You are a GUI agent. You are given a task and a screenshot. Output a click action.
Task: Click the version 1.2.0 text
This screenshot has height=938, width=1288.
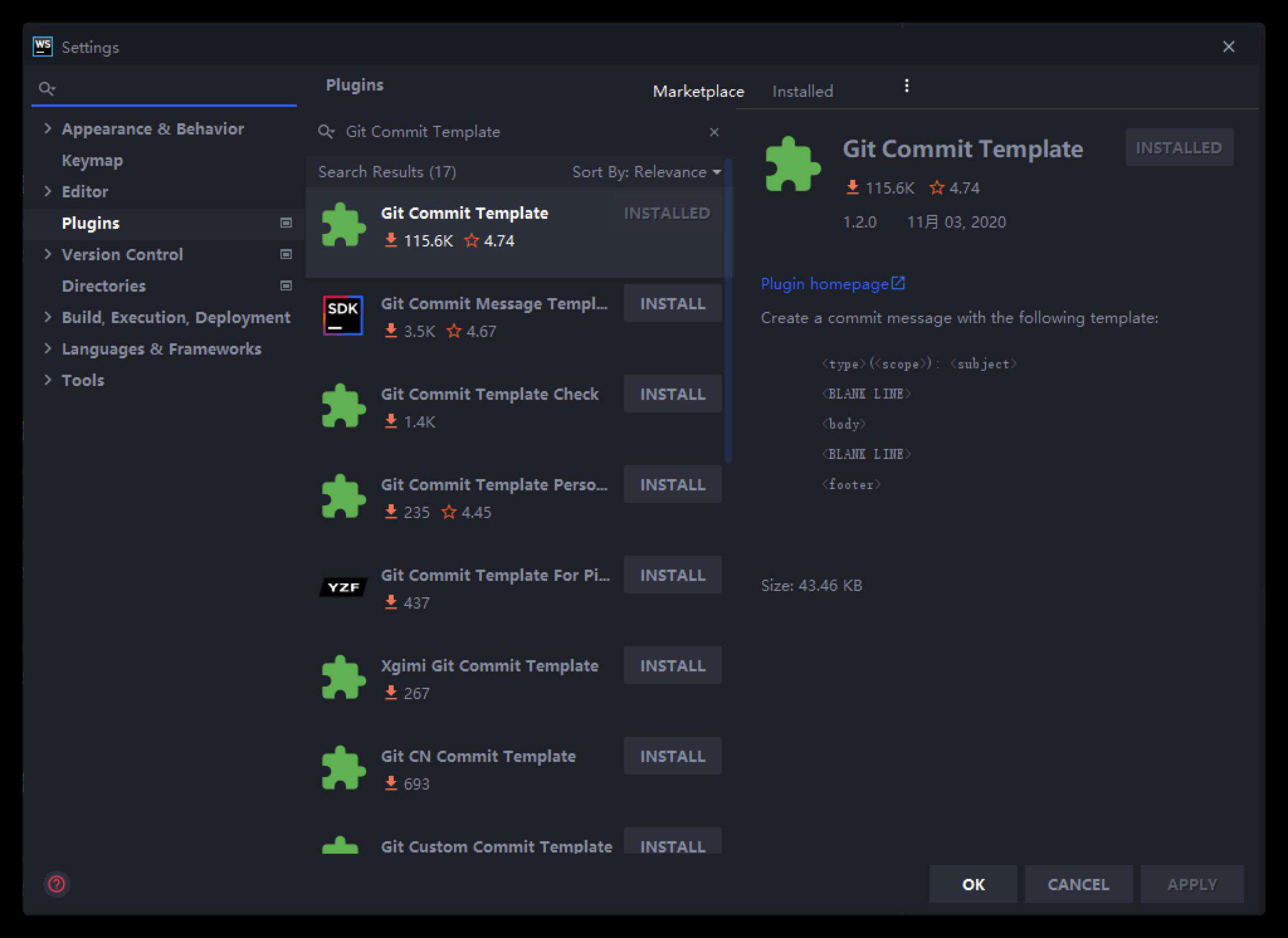coord(859,222)
